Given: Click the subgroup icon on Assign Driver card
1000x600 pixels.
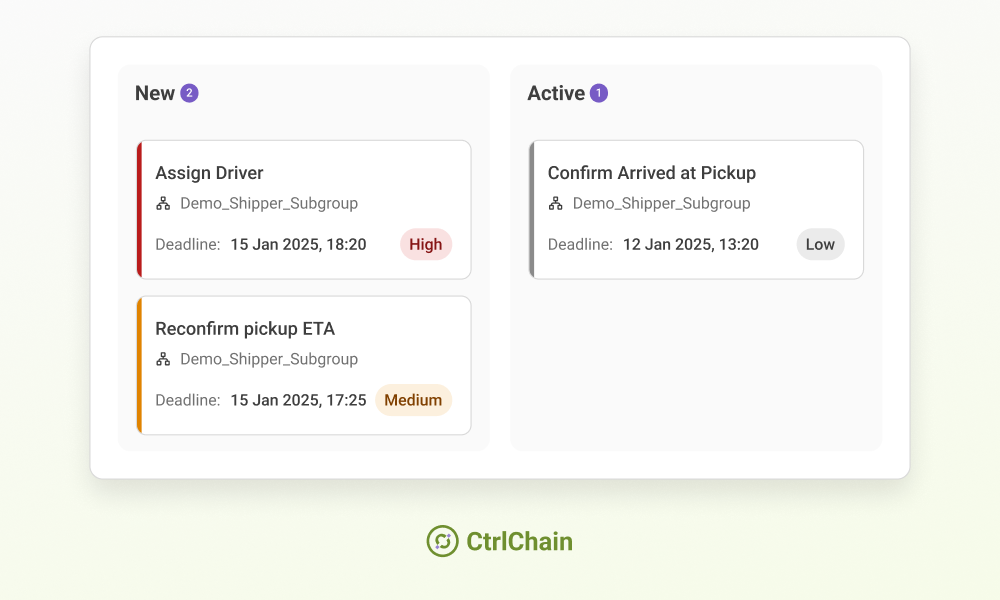Looking at the screenshot, I should coord(163,203).
